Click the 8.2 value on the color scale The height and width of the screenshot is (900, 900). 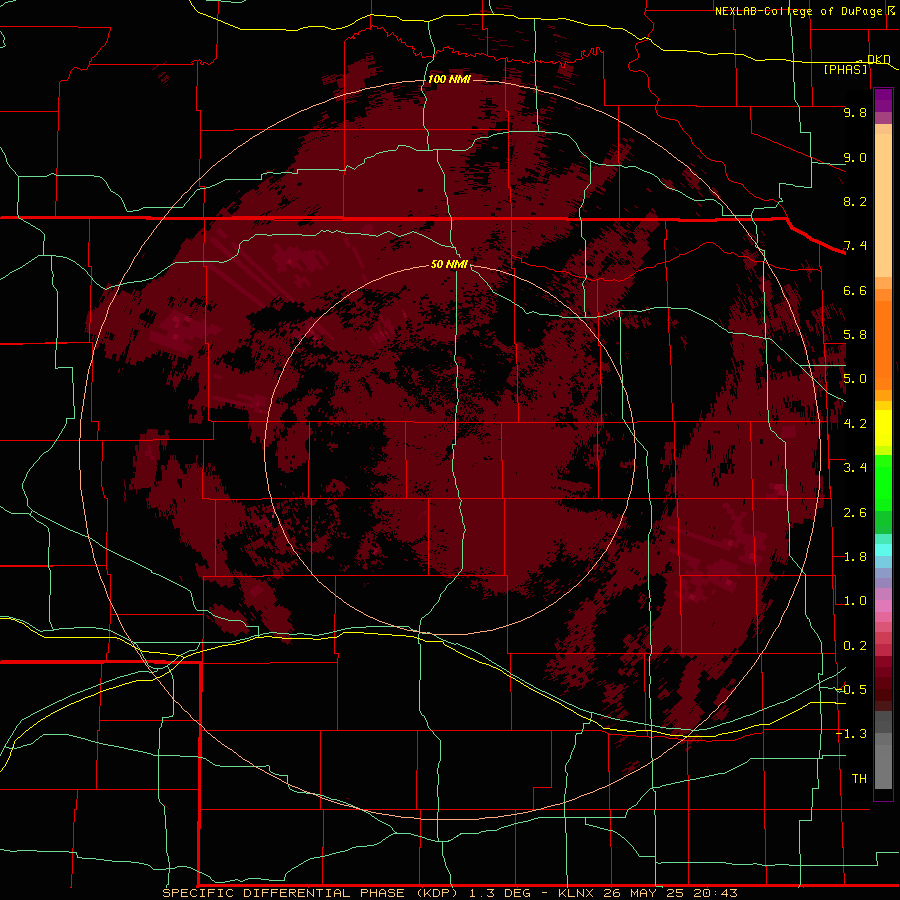(855, 201)
